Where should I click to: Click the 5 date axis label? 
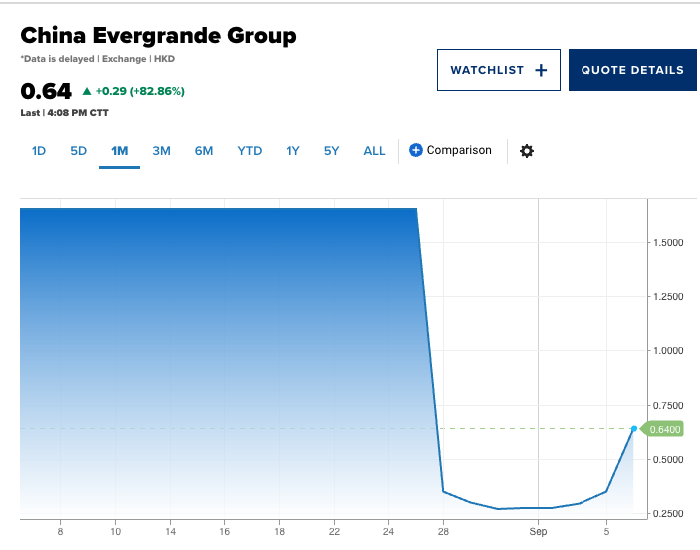(606, 531)
